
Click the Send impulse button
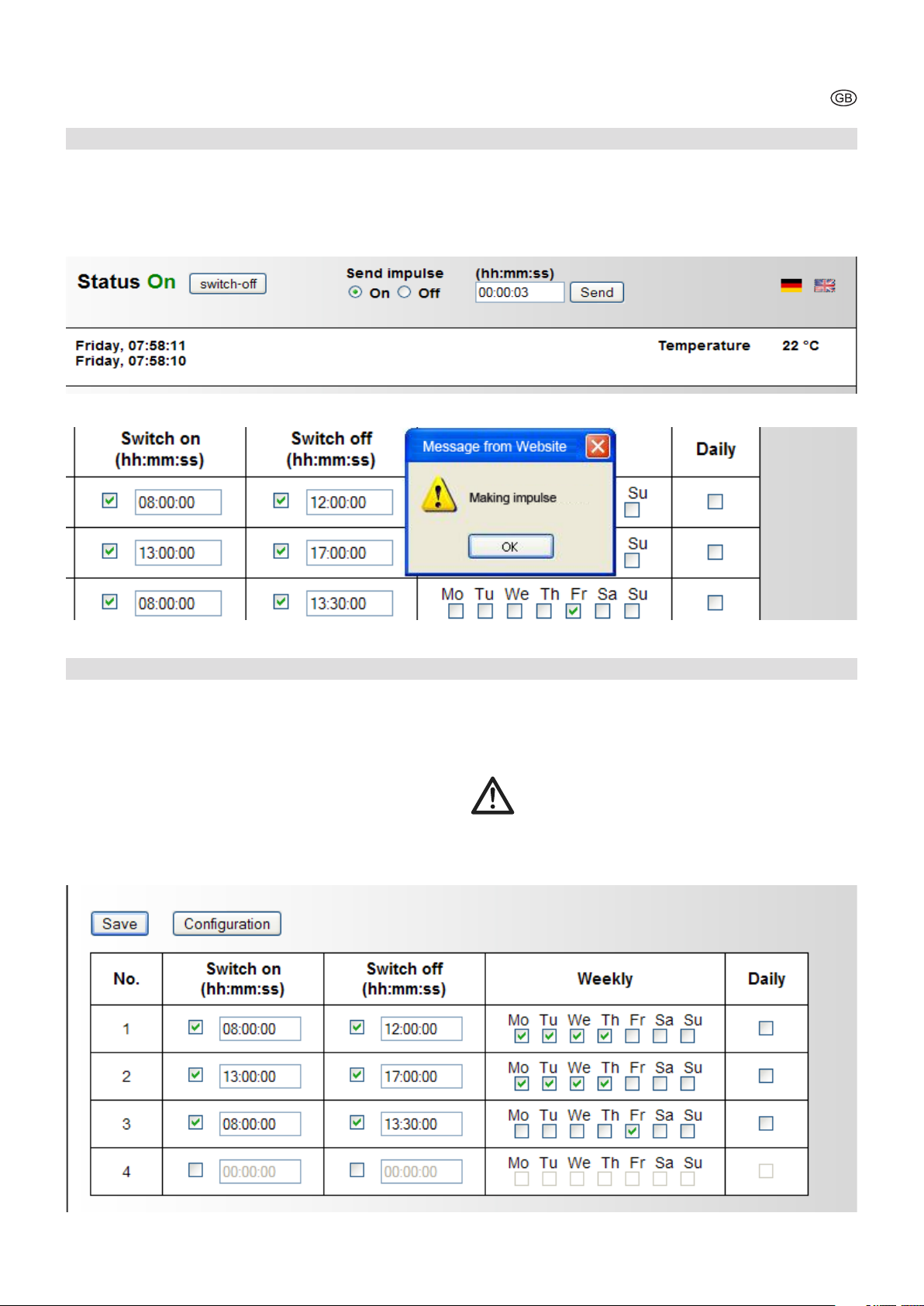pos(597,292)
